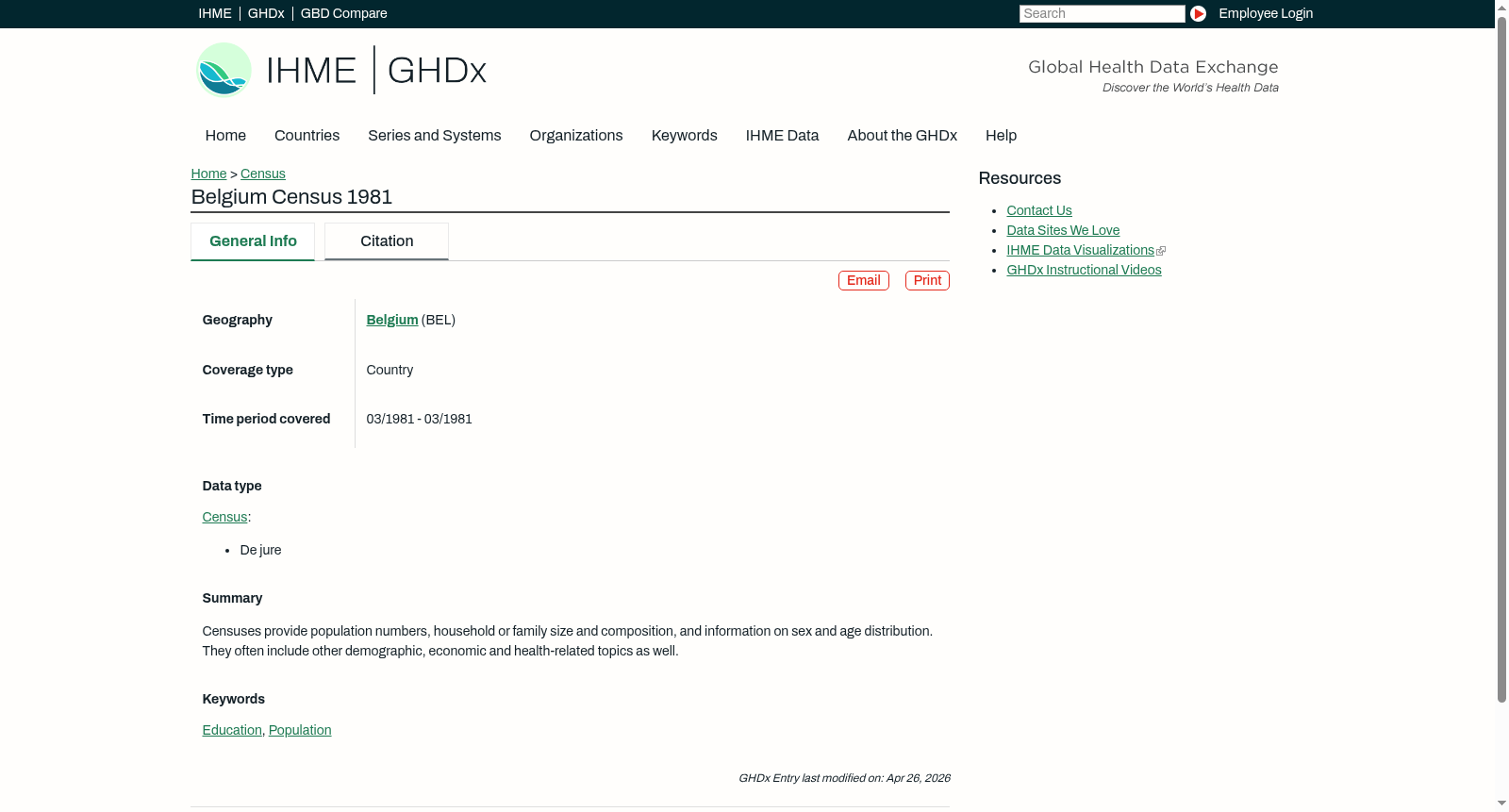Click the GHDx wordmark in header
This screenshot has height=812, width=1509.
(x=437, y=71)
